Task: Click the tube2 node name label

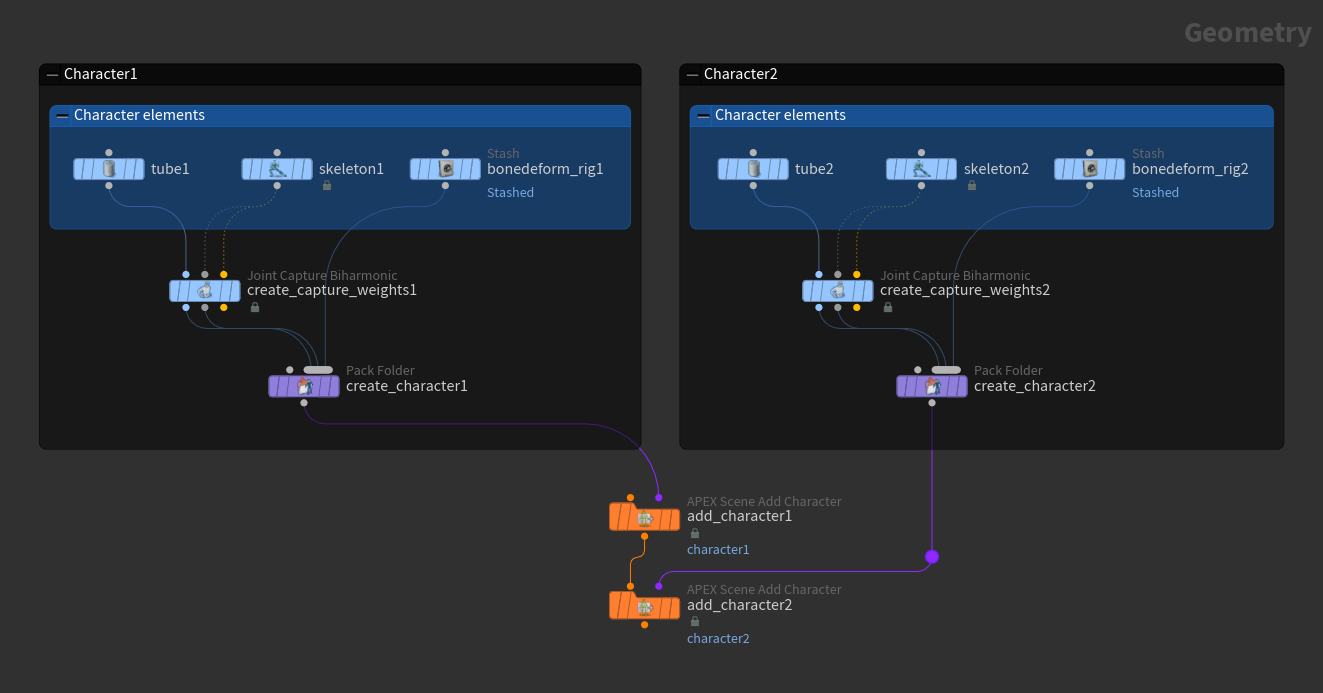Action: [x=814, y=169]
